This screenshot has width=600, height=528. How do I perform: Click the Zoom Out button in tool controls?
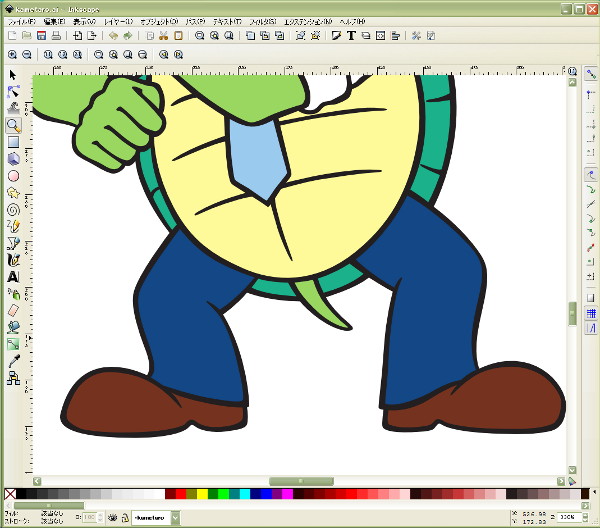[x=27, y=55]
